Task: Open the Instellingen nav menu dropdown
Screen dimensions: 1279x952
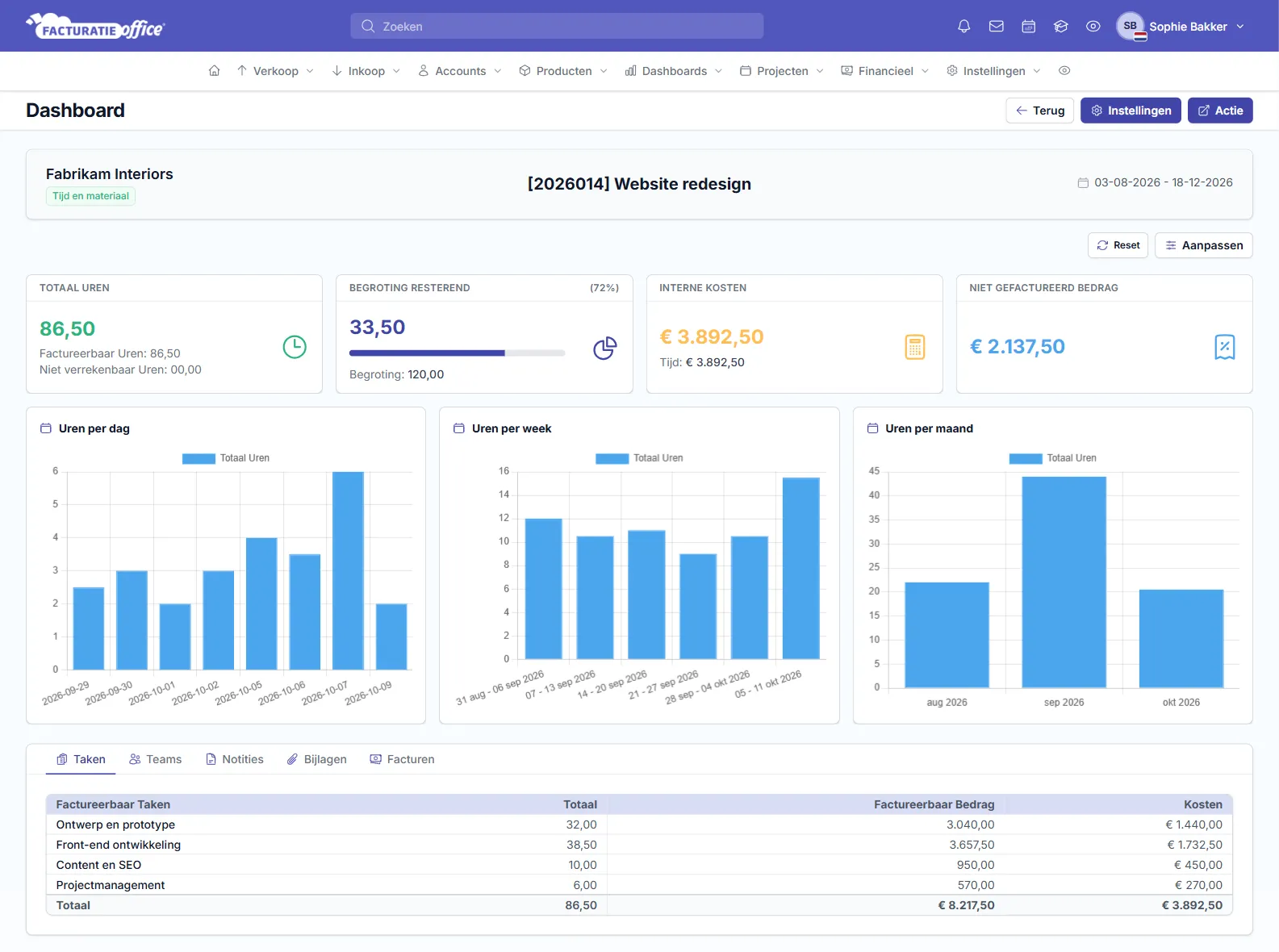Action: coord(993,71)
